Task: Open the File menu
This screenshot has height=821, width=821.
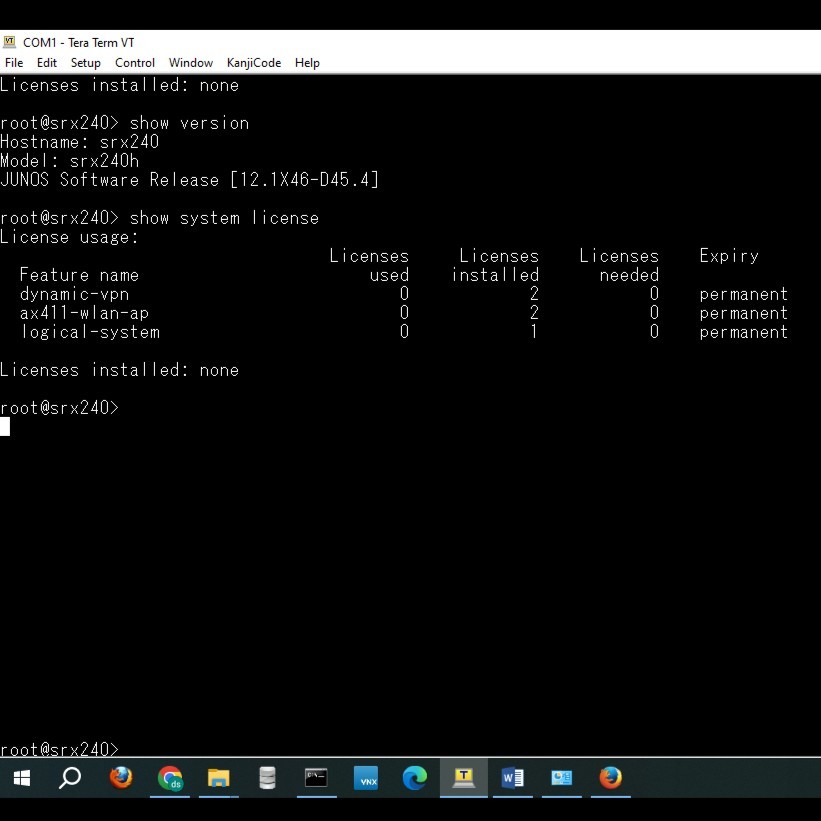Action: (14, 63)
